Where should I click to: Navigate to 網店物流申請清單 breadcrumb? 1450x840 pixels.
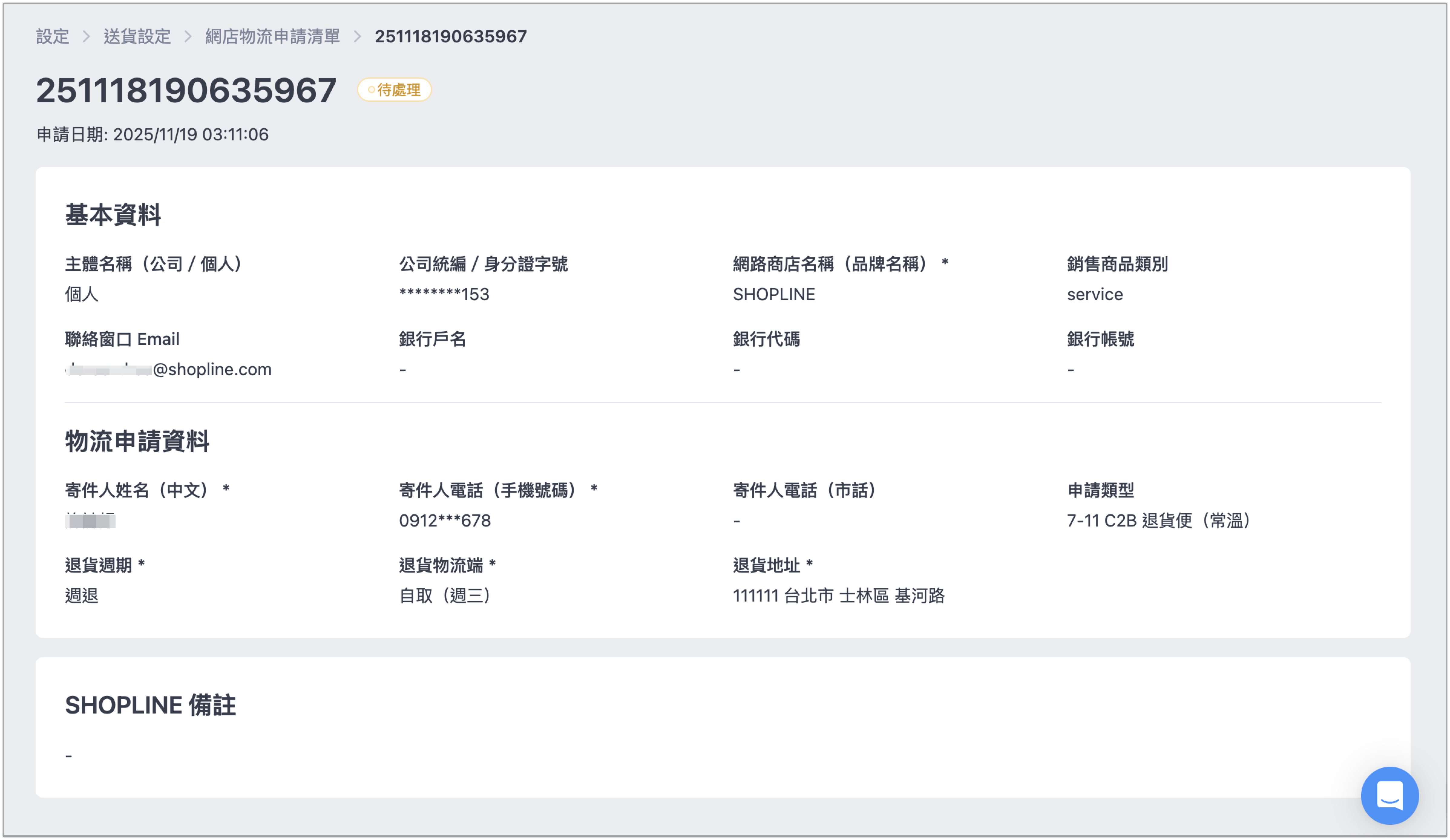tap(273, 37)
